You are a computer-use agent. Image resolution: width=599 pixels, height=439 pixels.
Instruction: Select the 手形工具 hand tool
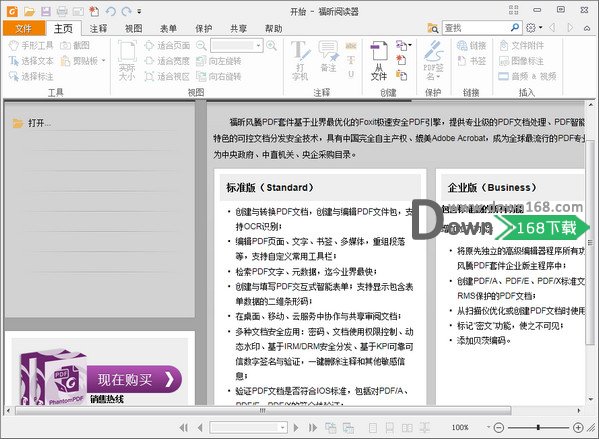click(31, 45)
